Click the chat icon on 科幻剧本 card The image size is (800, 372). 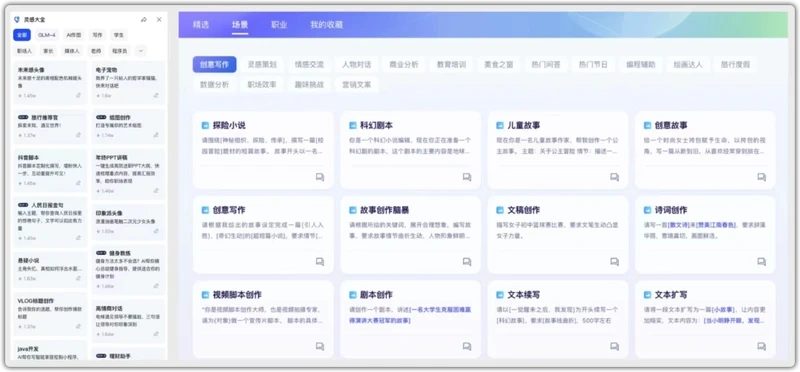point(467,177)
